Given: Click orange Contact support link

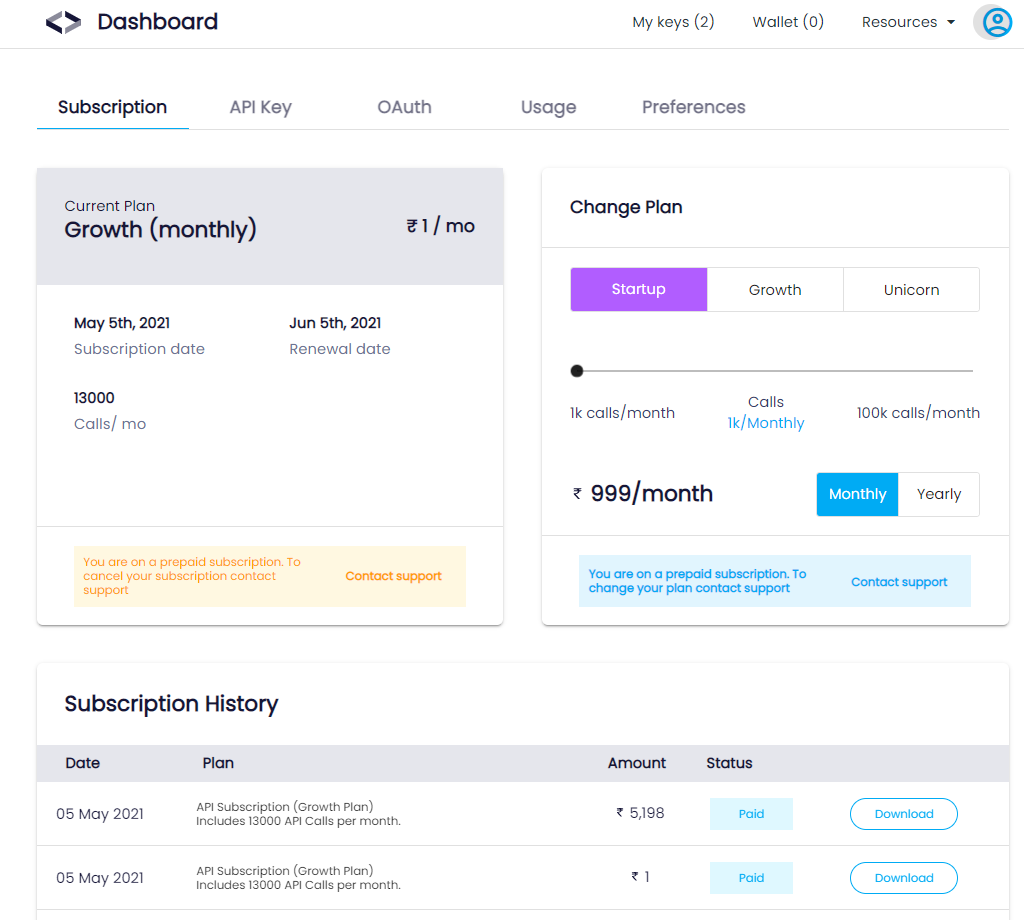Looking at the screenshot, I should [x=393, y=576].
